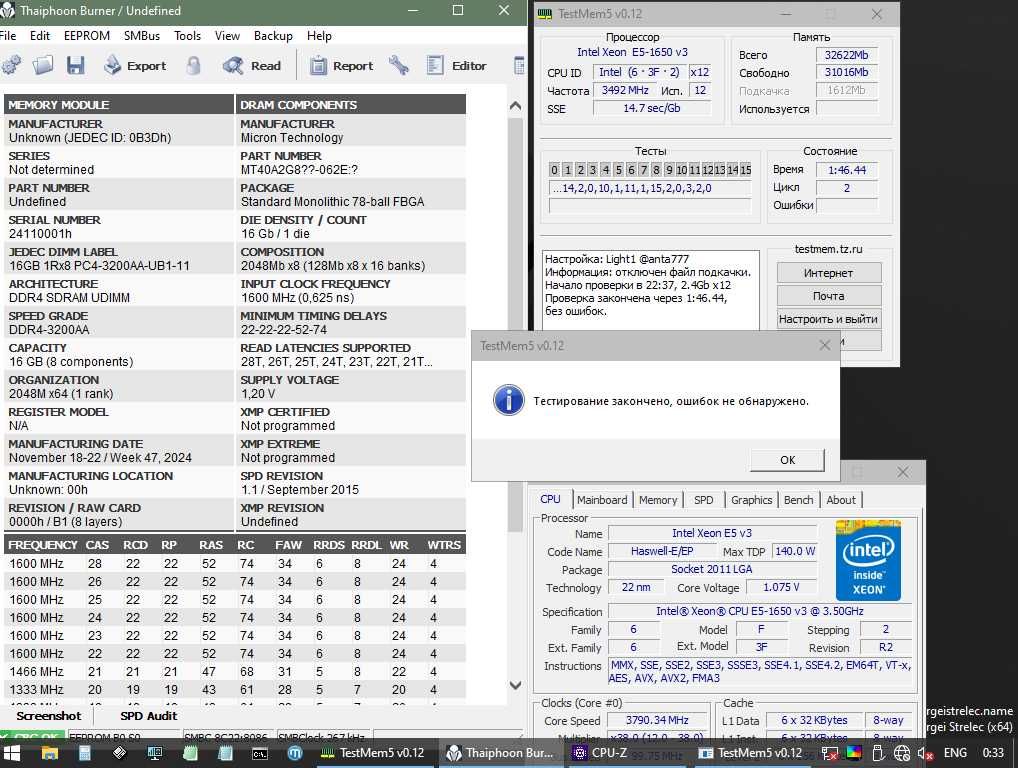Open the View menu
This screenshot has height=768, width=1018.
click(227, 36)
